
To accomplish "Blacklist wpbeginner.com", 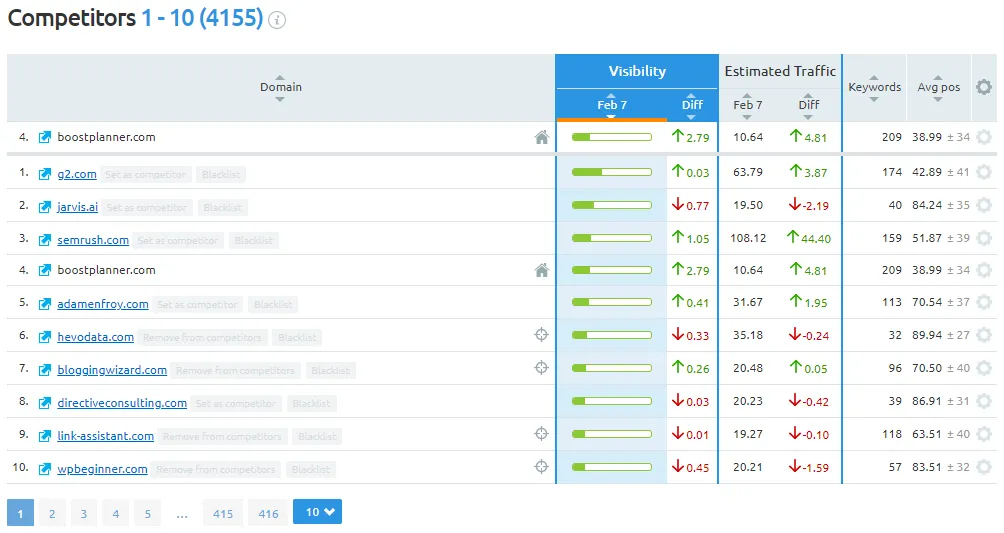I will click(x=311, y=470).
